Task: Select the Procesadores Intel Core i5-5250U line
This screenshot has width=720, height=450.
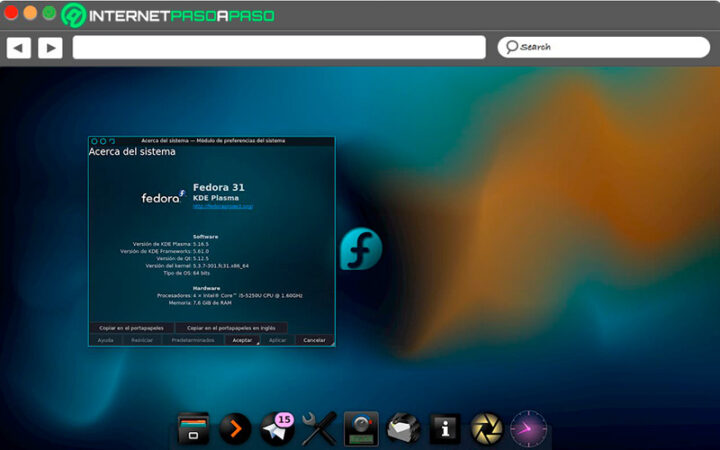Action: point(230,296)
